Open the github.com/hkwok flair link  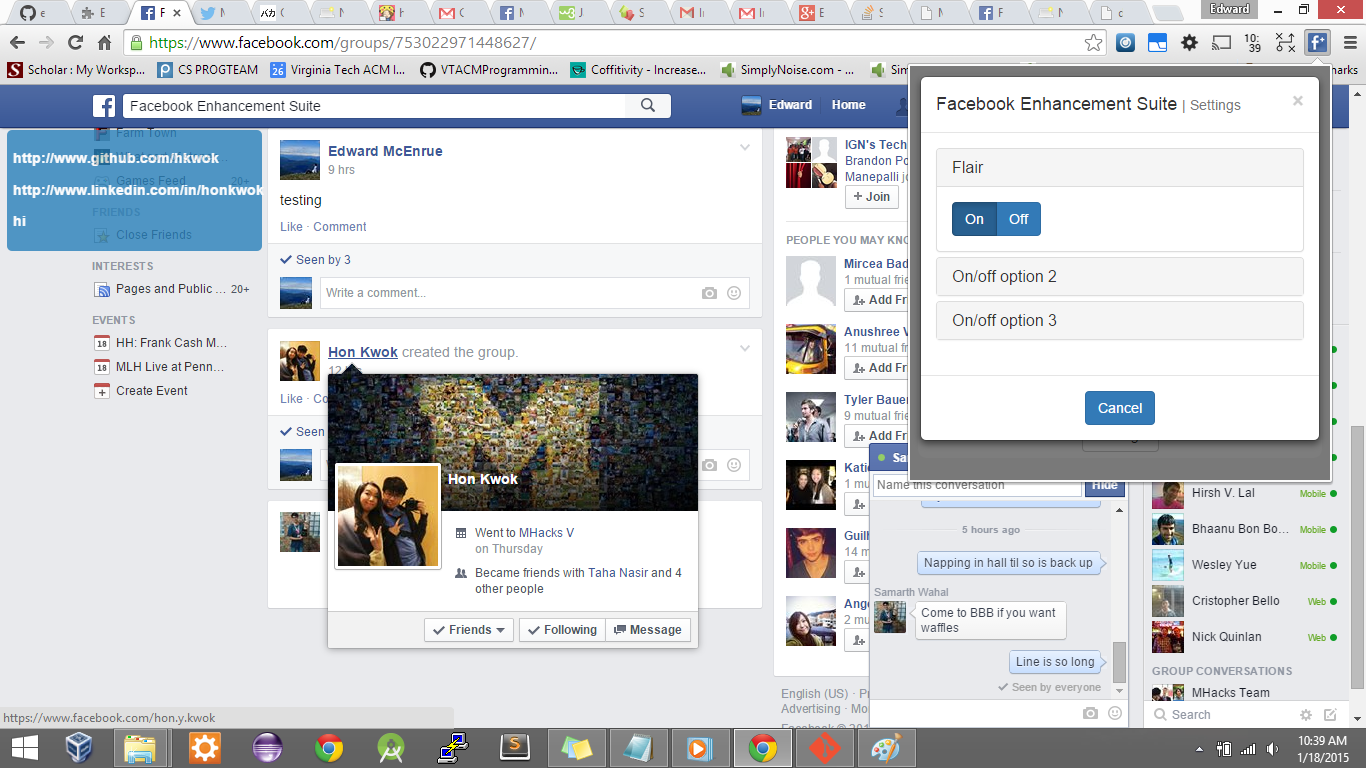point(116,158)
